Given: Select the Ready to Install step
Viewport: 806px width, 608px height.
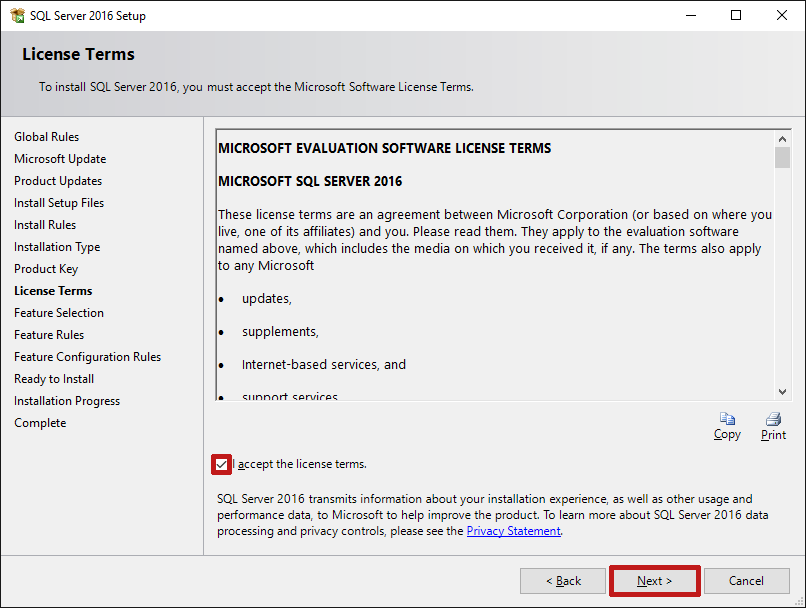Looking at the screenshot, I should pos(53,378).
